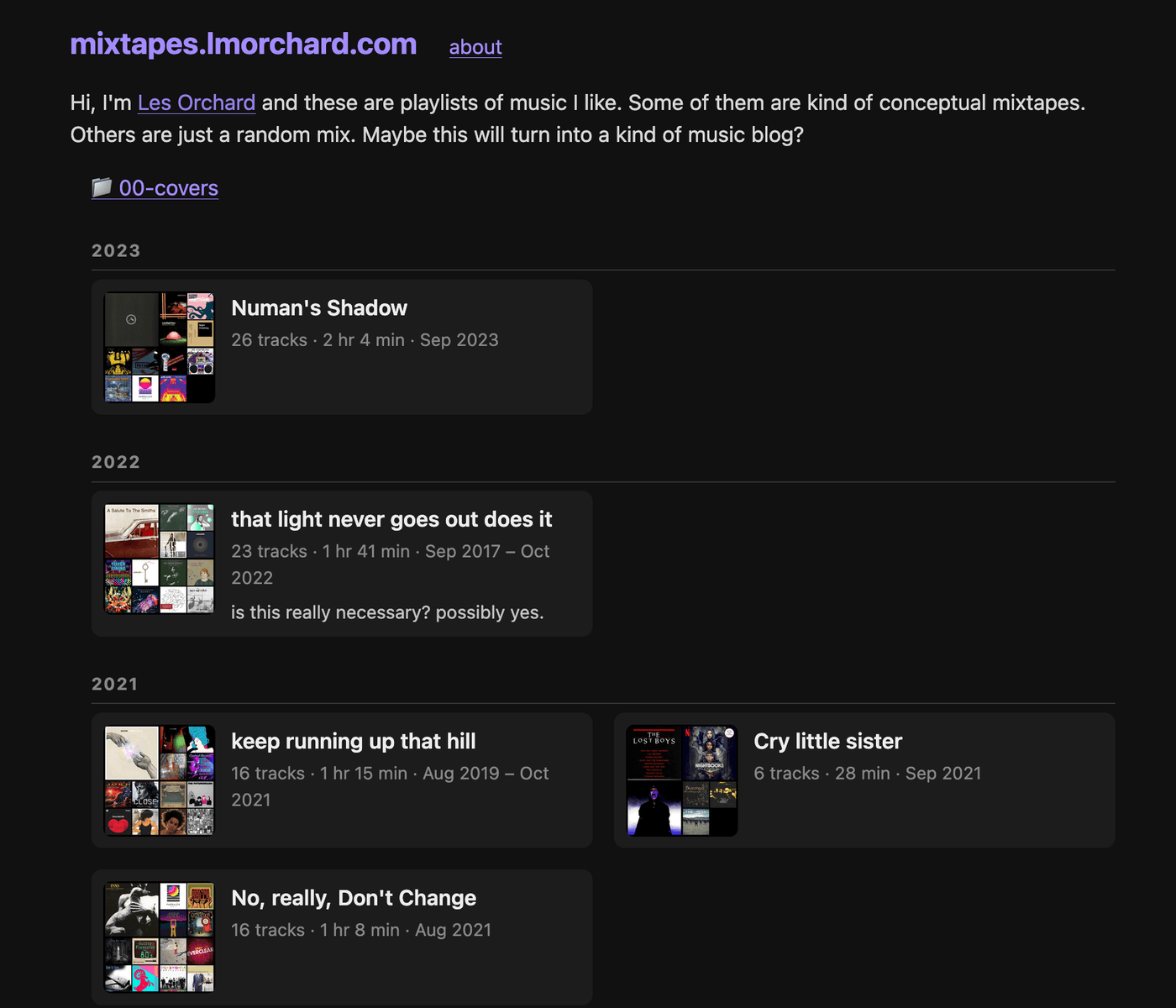Click the keep running up that hill cover

point(160,780)
